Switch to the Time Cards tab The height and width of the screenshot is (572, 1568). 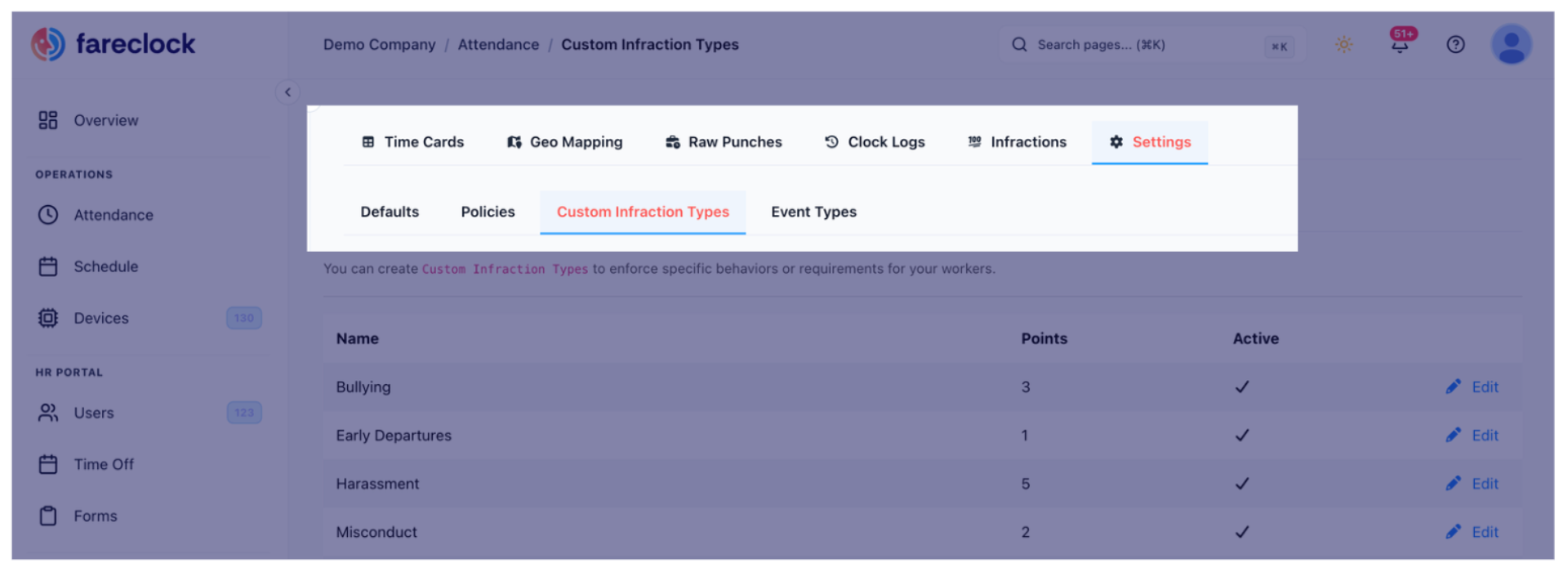coord(413,142)
